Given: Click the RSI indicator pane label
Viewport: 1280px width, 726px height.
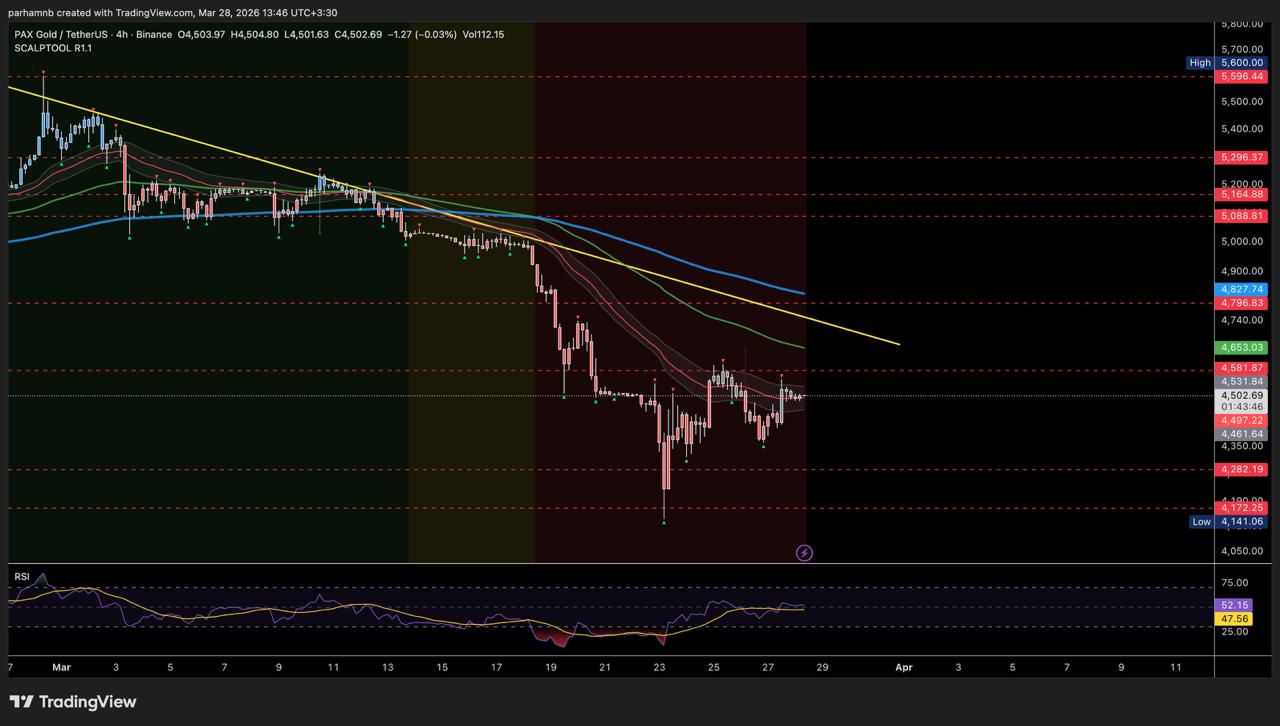Looking at the screenshot, I should [21, 577].
